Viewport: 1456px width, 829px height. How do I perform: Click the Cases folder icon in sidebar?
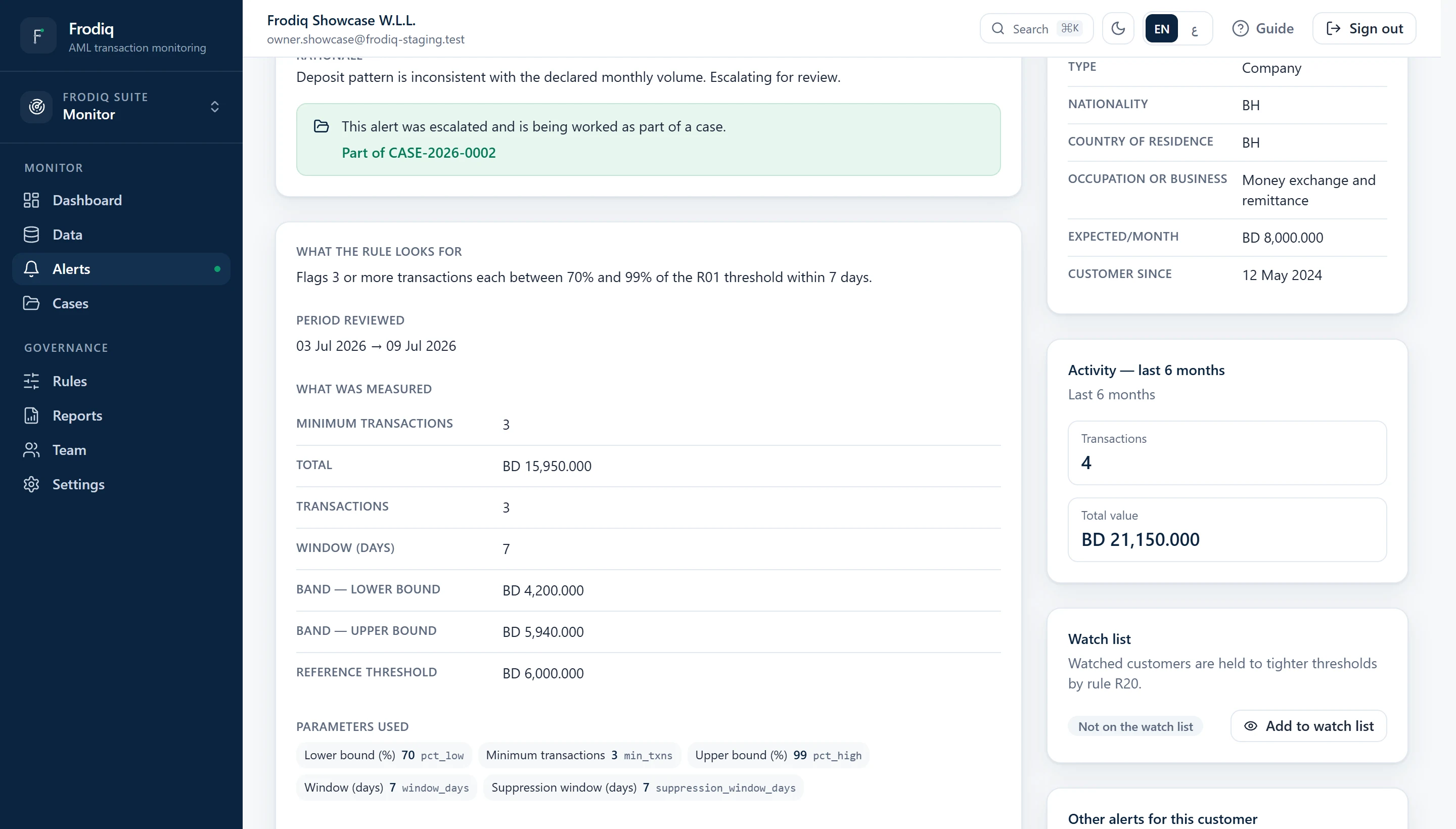(31, 303)
